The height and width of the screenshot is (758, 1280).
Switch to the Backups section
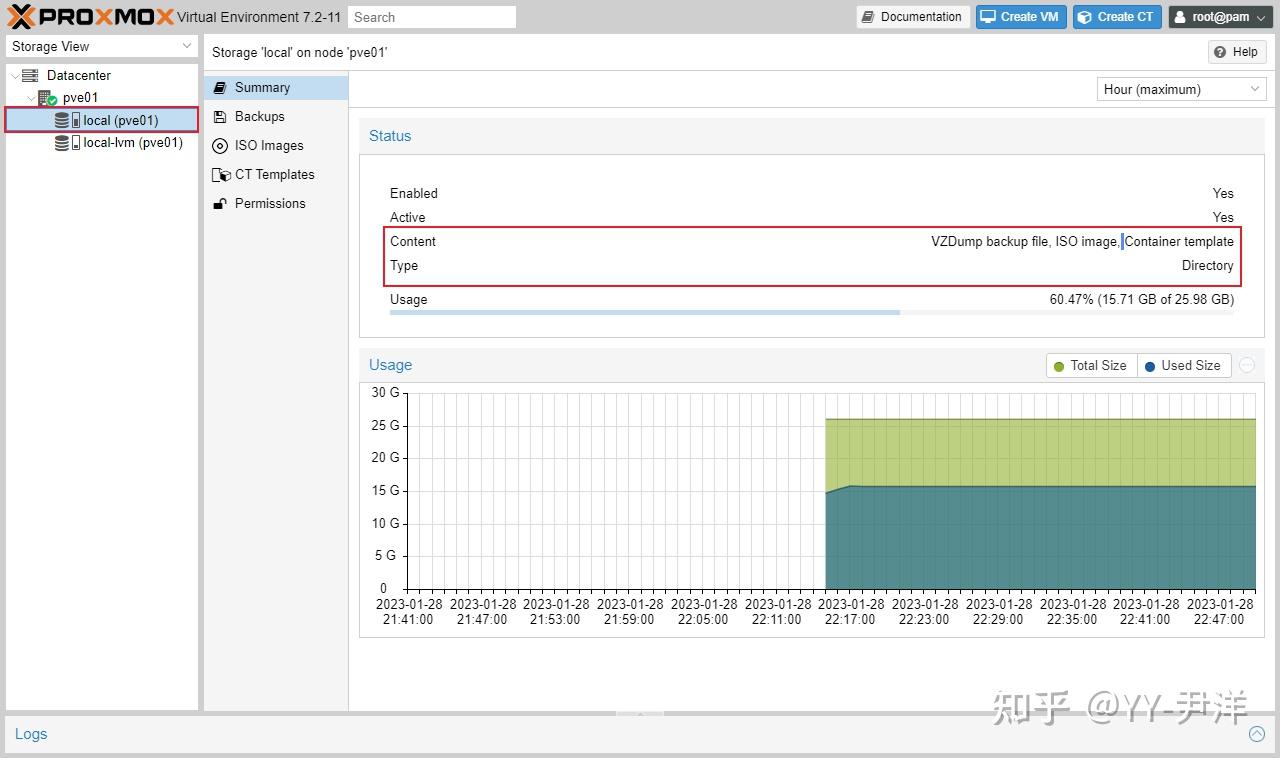259,116
